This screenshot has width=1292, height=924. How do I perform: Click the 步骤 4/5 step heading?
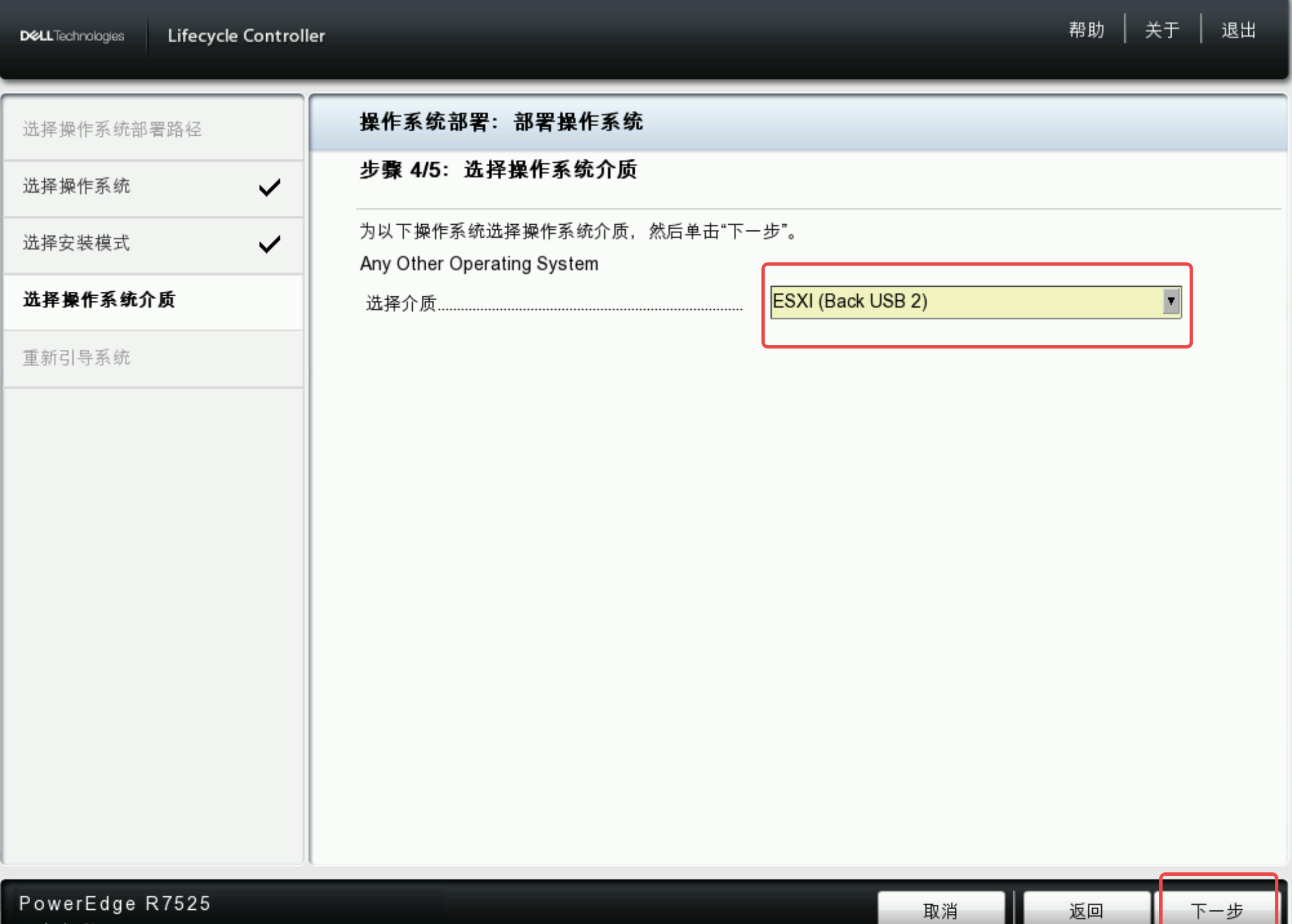tap(498, 170)
